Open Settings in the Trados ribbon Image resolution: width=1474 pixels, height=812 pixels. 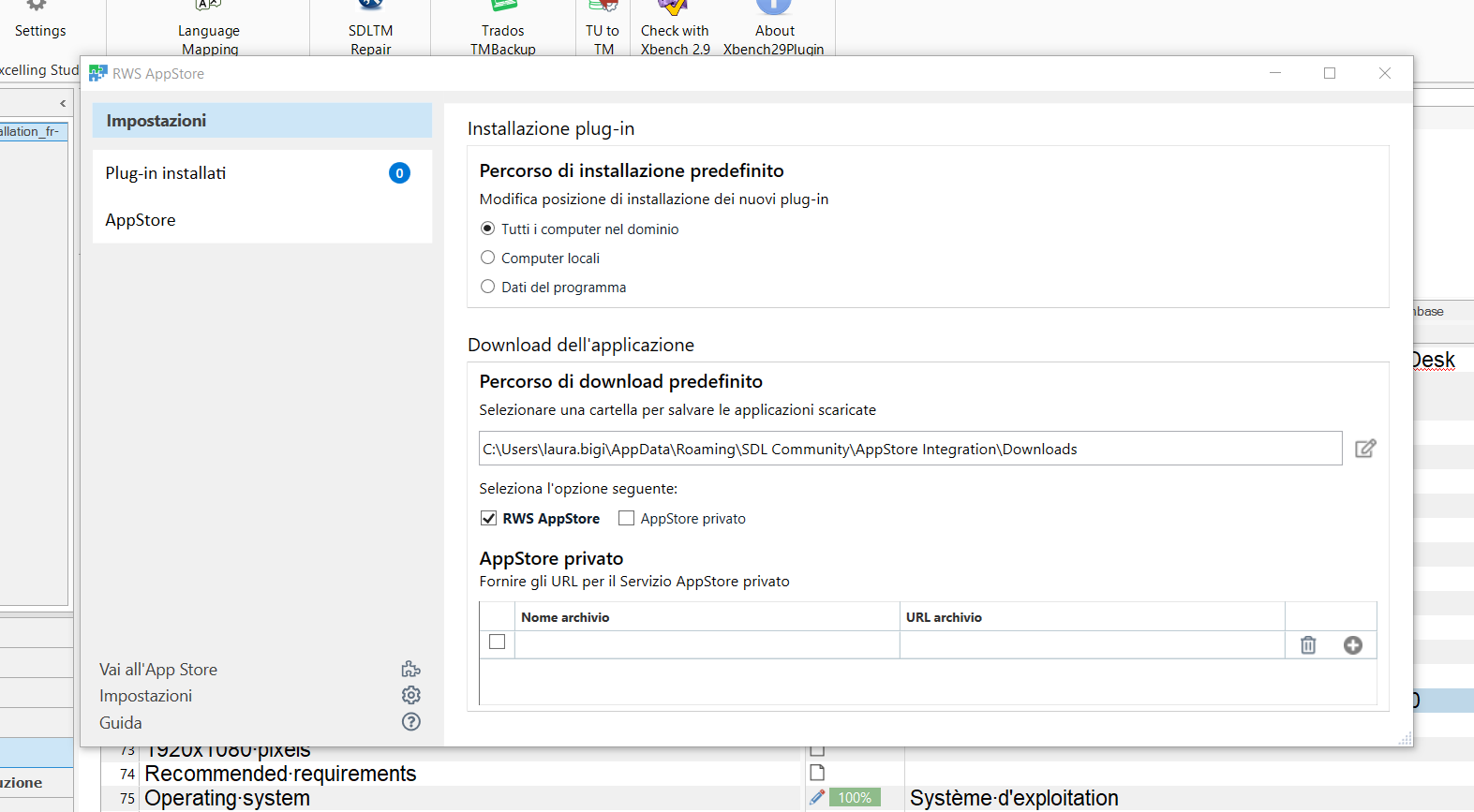40,21
